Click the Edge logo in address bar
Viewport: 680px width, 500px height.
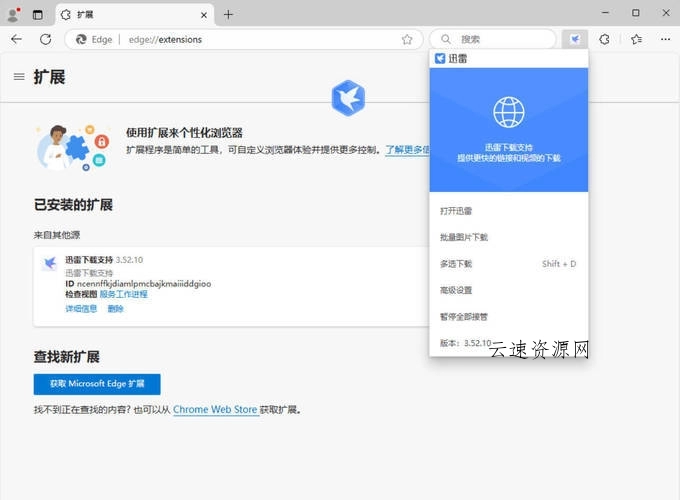(x=81, y=39)
